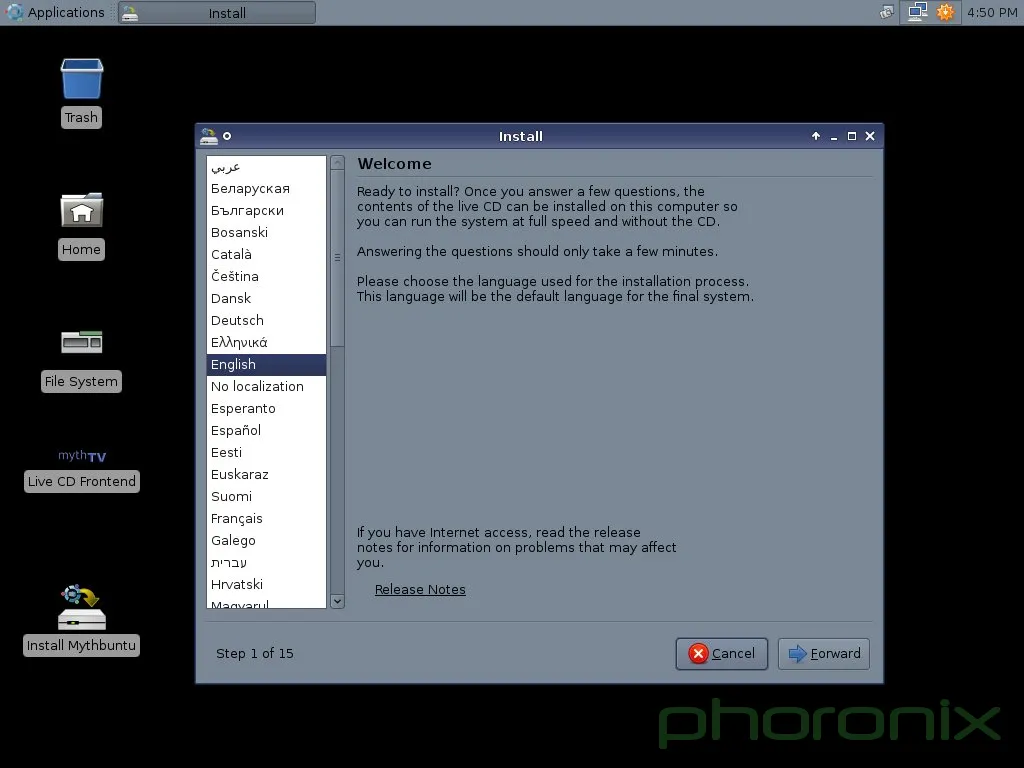Select the Install taskbar window button

pyautogui.click(x=217, y=12)
